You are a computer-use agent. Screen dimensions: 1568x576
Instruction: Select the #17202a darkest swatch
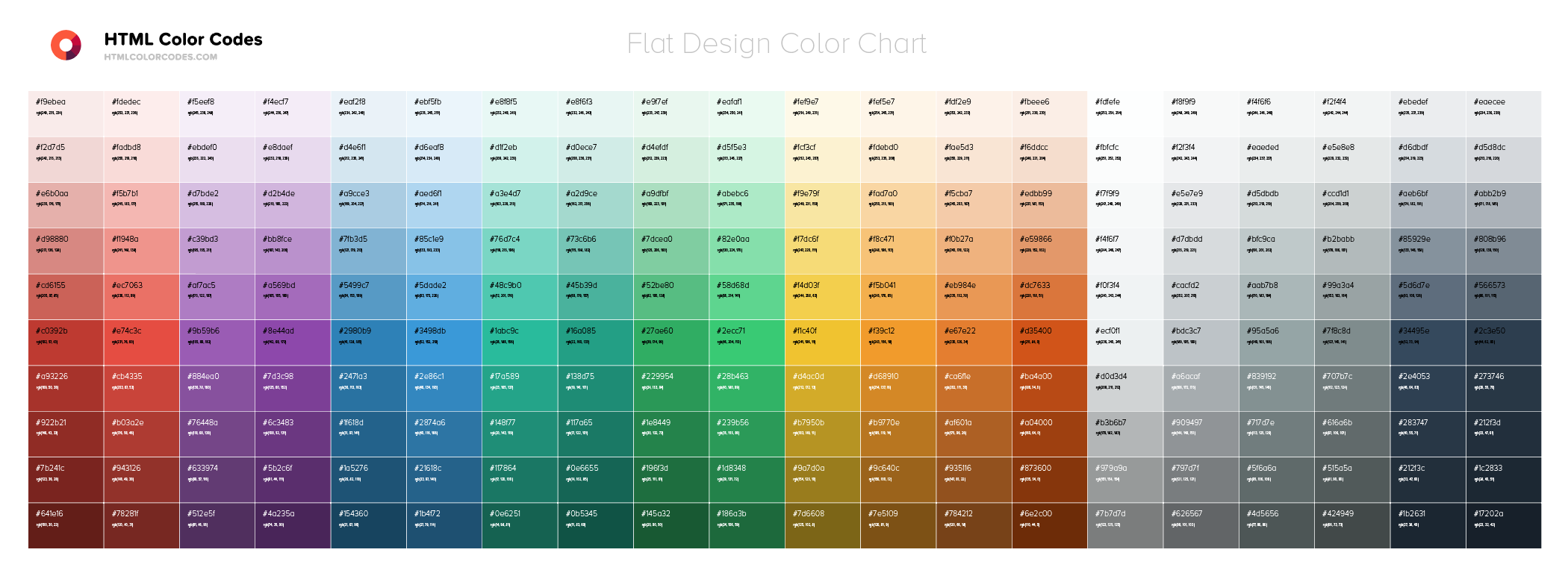click(x=1504, y=525)
